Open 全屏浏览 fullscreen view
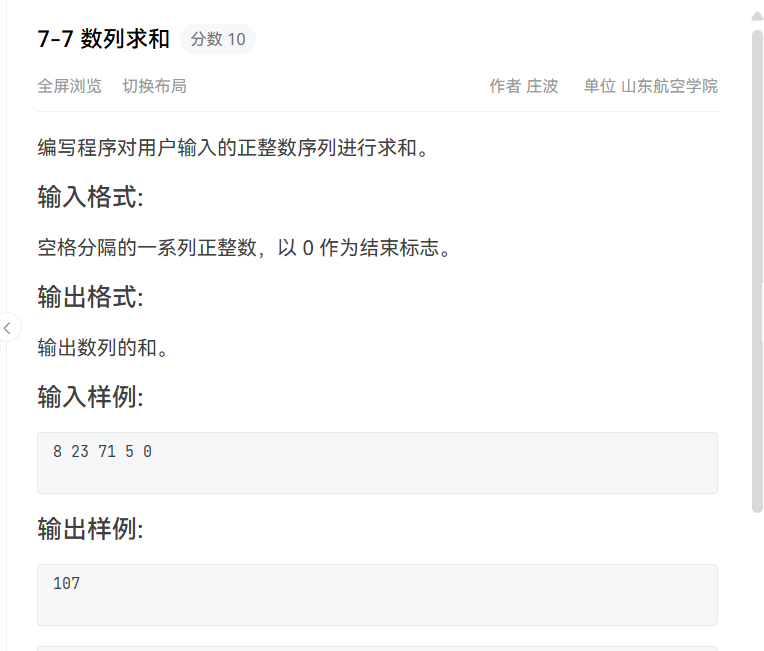The height and width of the screenshot is (651, 764). tap(69, 86)
